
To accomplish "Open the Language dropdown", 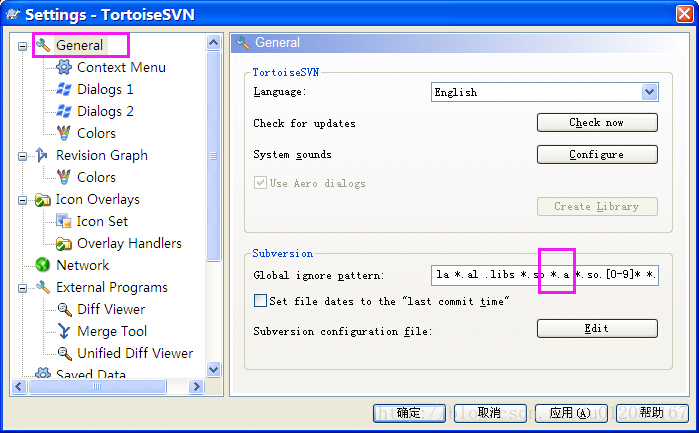I will pyautogui.click(x=650, y=92).
